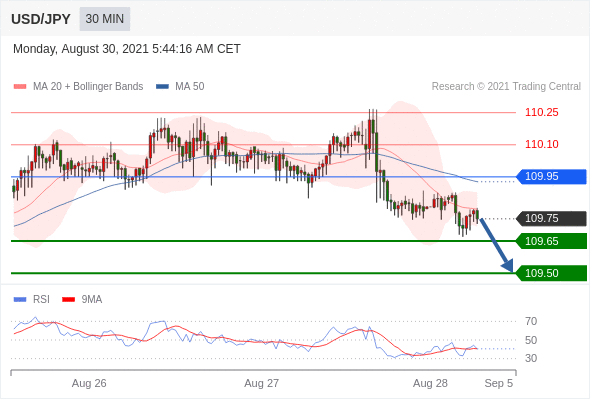Click the MA 50 legend label
This screenshot has height=400, width=590.
coord(190,87)
